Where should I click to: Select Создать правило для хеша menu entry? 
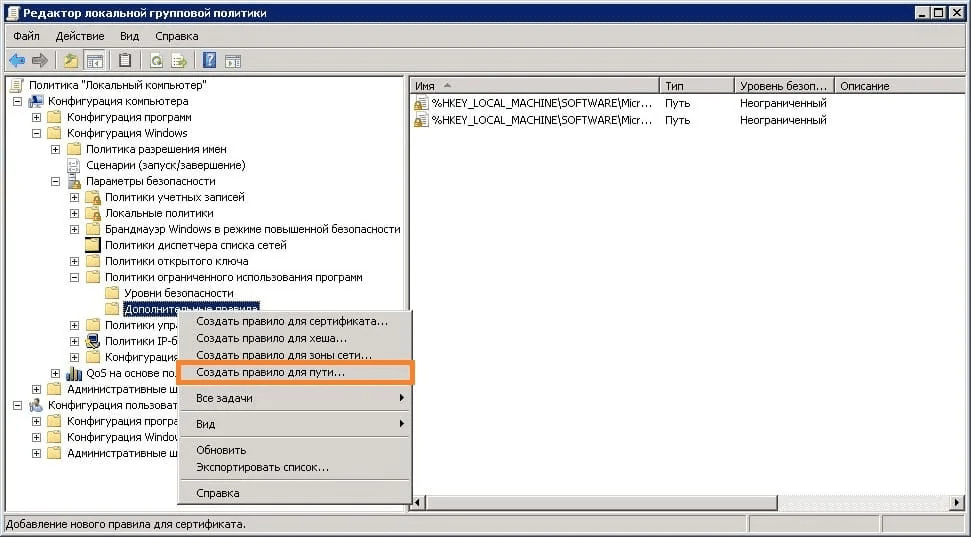pyautogui.click(x=271, y=338)
